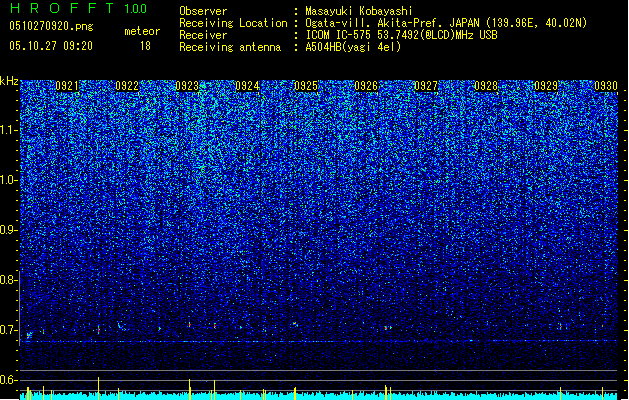Click the Ogata-vill. Akita-Pref. JAPAN location text
Viewport: 629px width, 400px height.
446,23
